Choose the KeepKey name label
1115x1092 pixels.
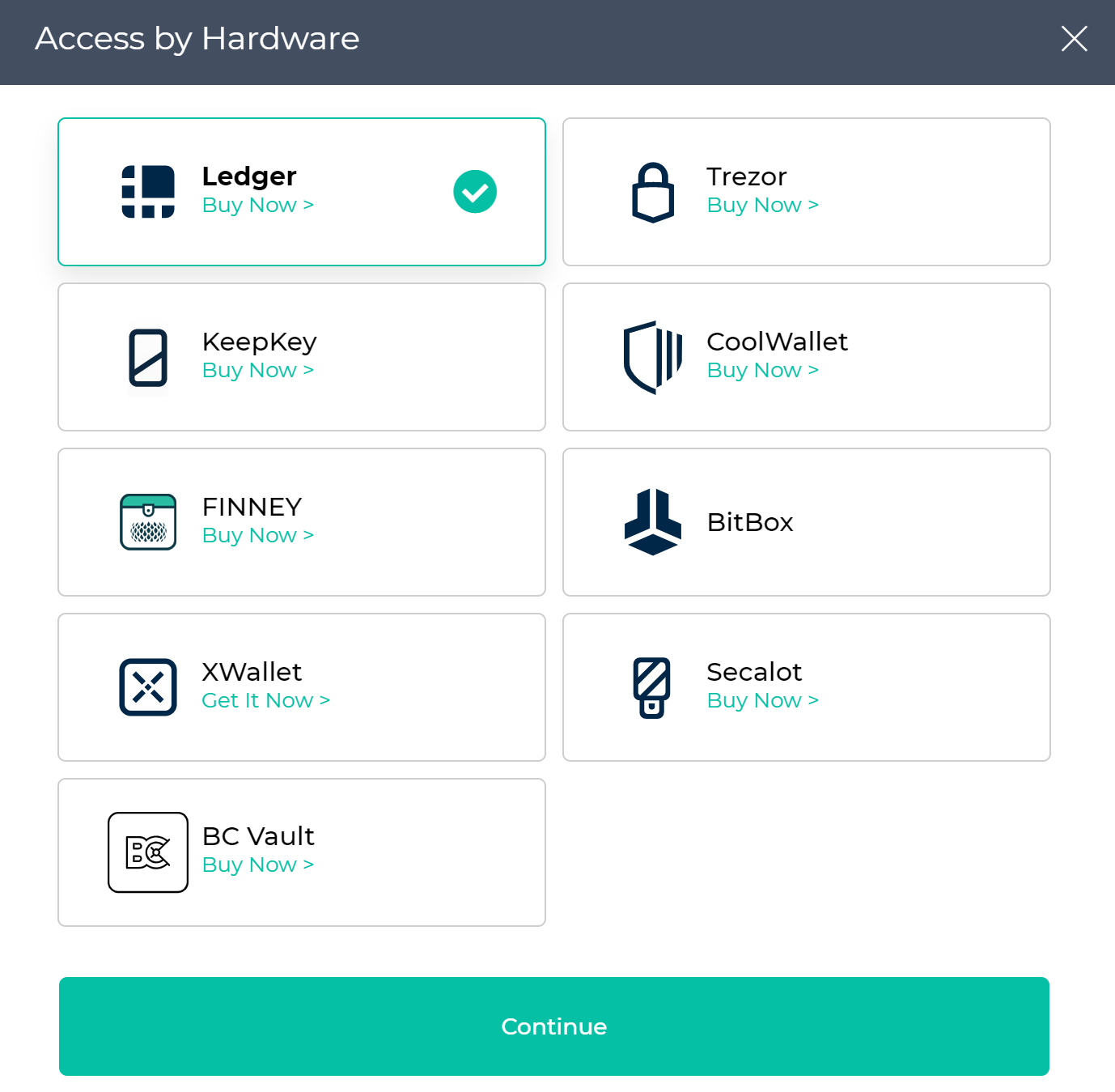[x=259, y=342]
